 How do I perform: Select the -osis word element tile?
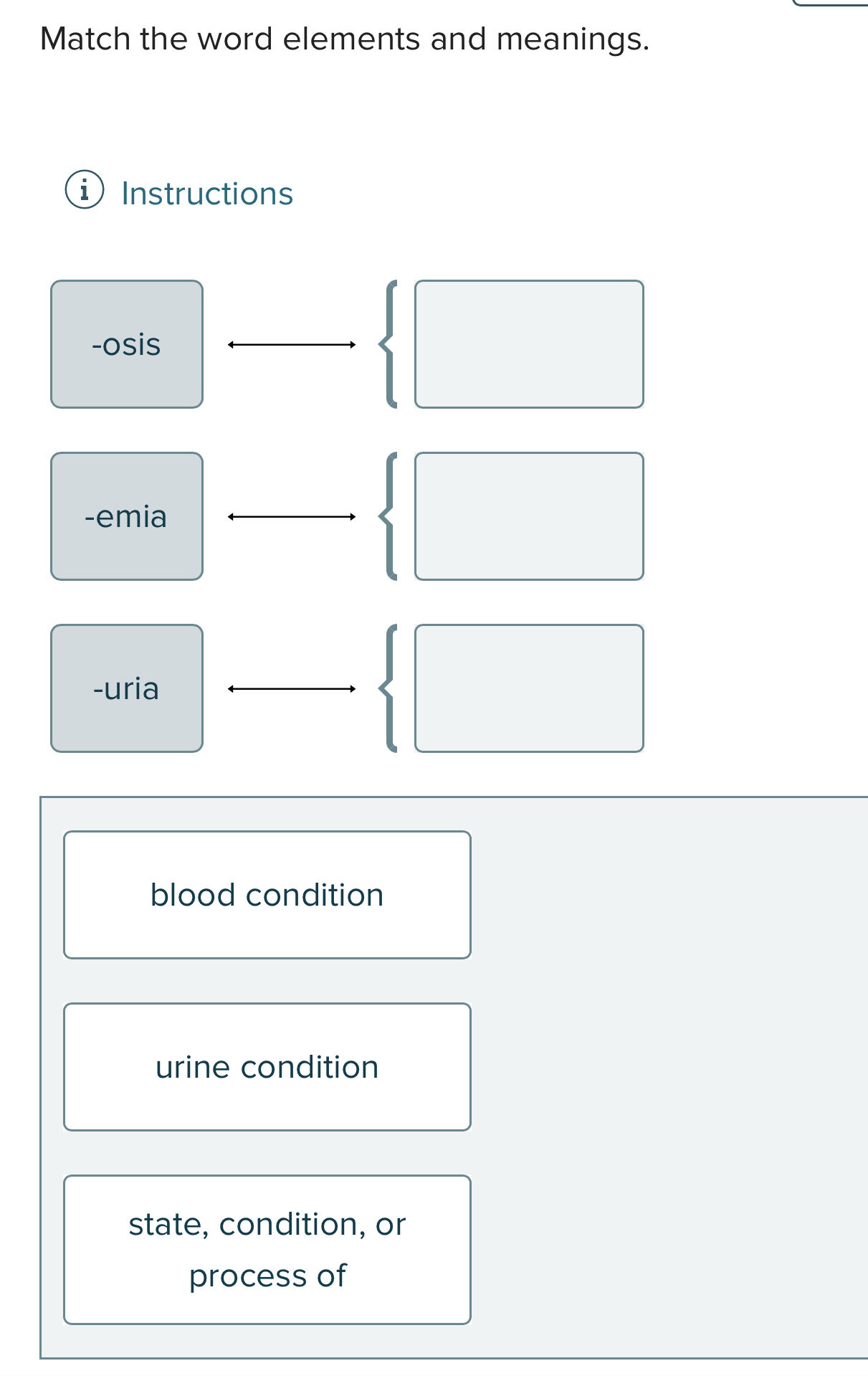(x=126, y=344)
